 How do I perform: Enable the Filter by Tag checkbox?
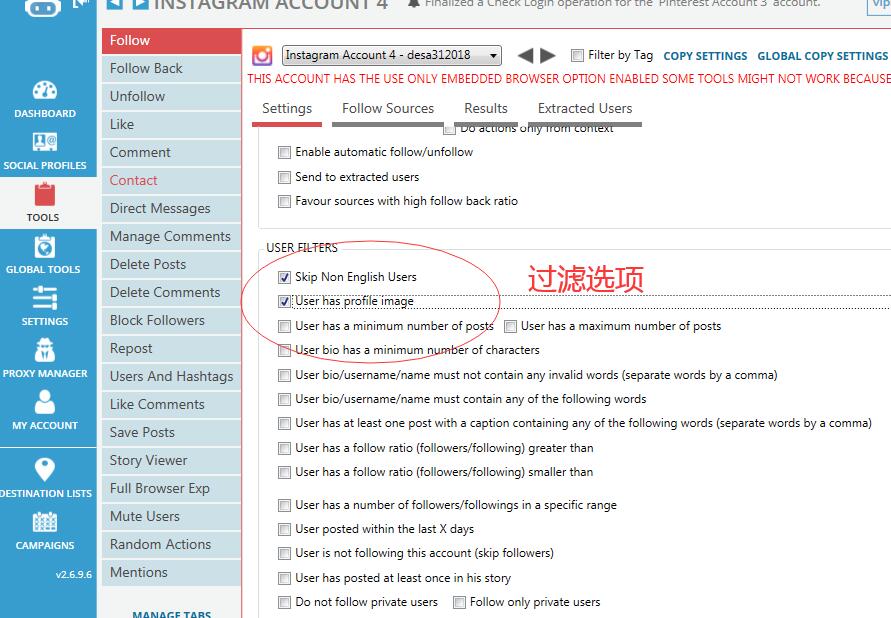tap(577, 56)
